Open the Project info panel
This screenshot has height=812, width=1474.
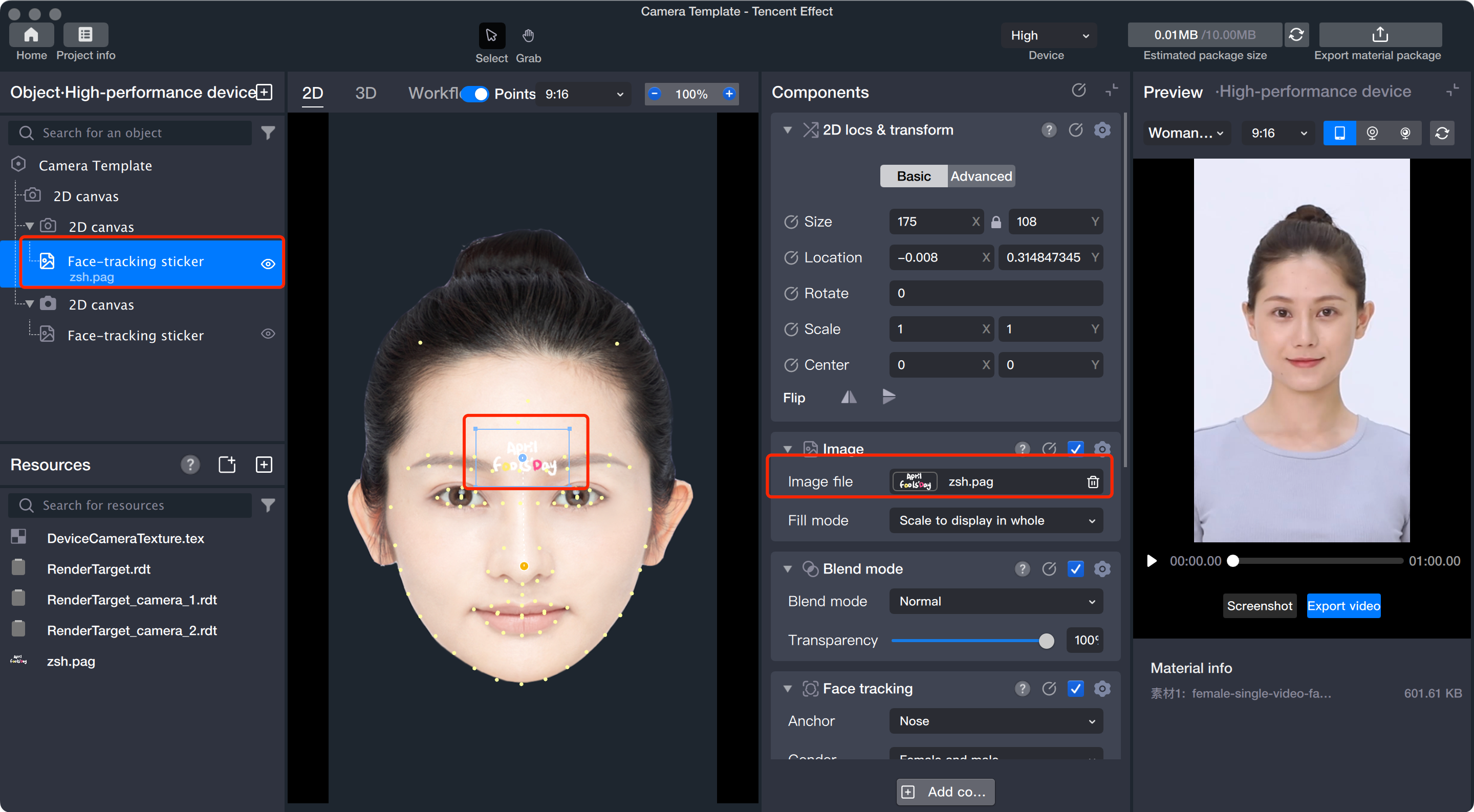tap(85, 35)
